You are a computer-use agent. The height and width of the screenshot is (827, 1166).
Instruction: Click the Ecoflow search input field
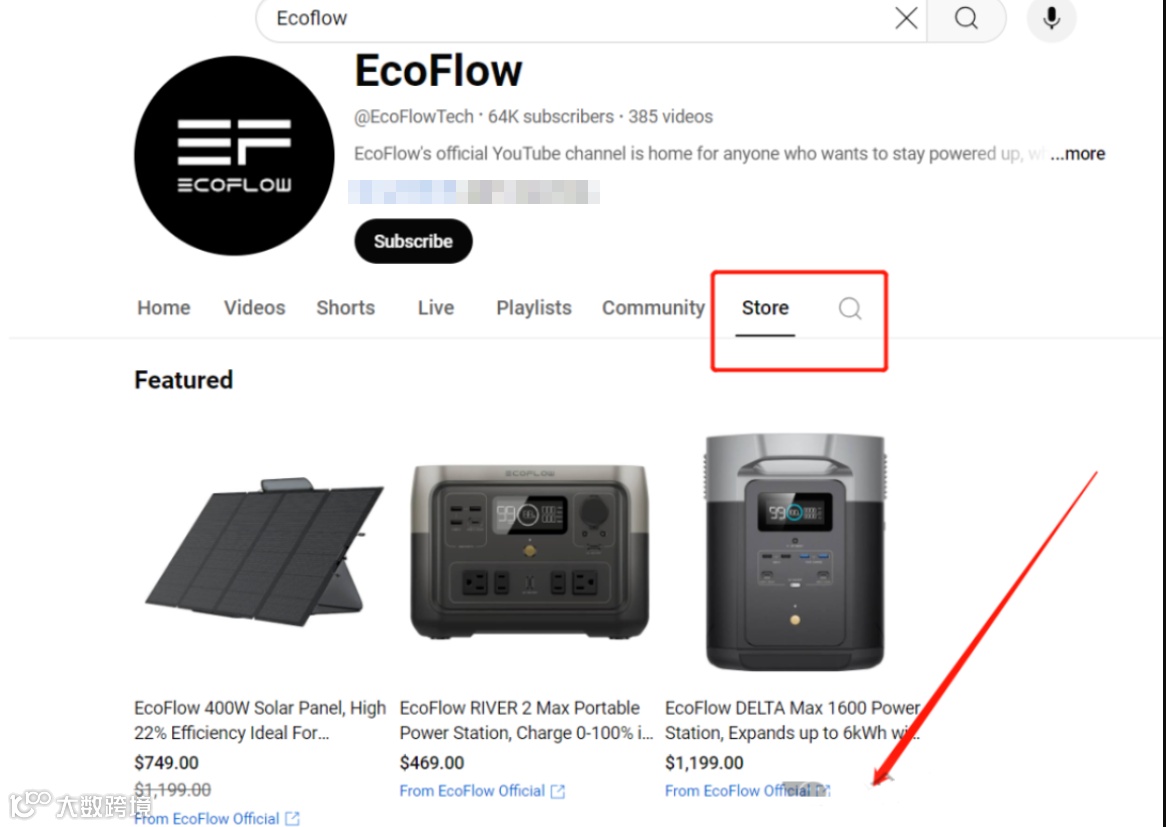coord(580,18)
